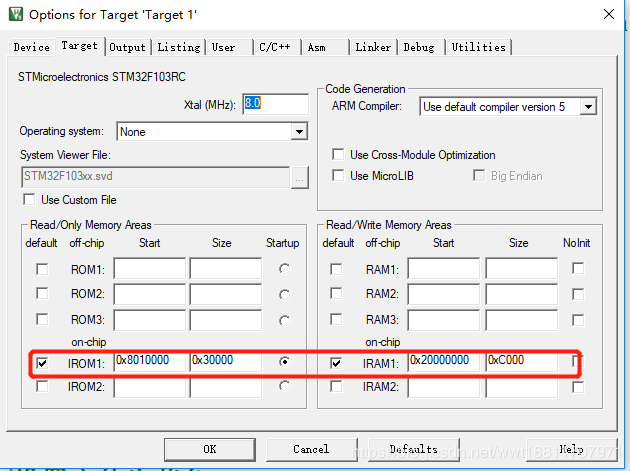Image resolution: width=630 pixels, height=471 pixels.
Task: Click the ROM1 Size field
Action: [x=226, y=268]
